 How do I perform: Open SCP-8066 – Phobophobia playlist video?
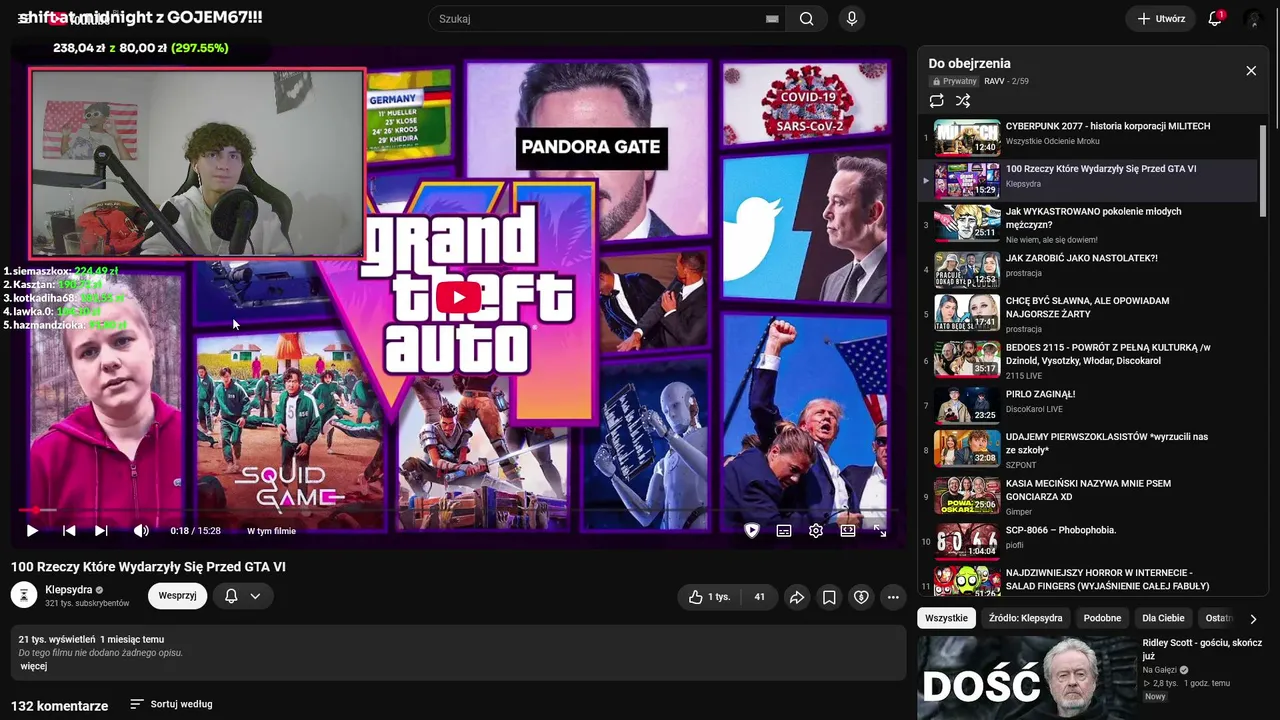1088,541
